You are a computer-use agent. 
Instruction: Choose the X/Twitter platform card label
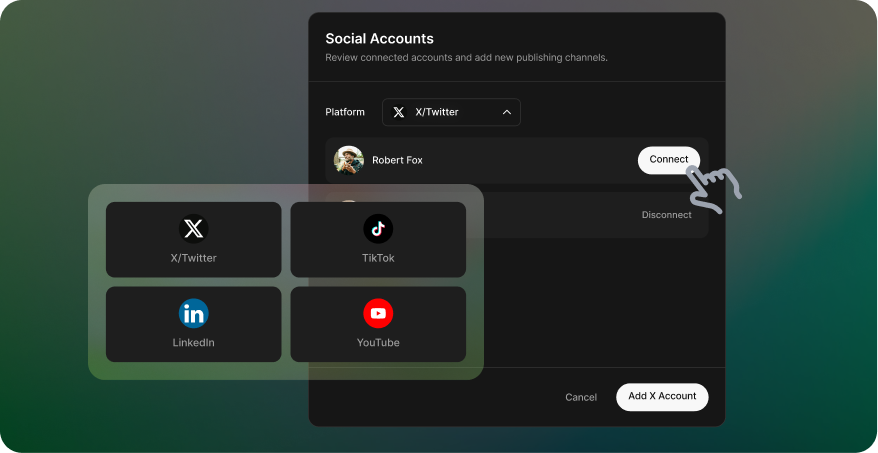coord(194,258)
